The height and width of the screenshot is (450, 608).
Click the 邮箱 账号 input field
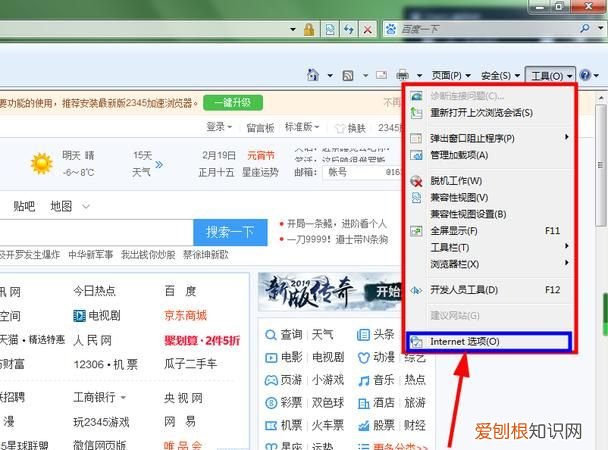point(361,172)
